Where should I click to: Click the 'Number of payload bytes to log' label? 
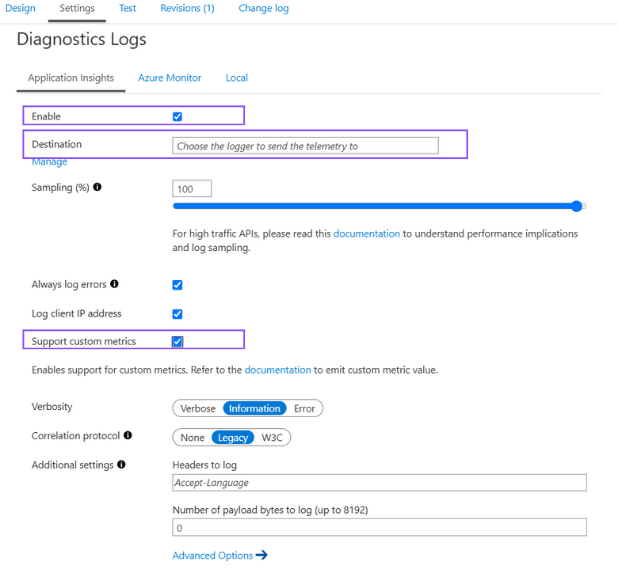click(x=270, y=510)
